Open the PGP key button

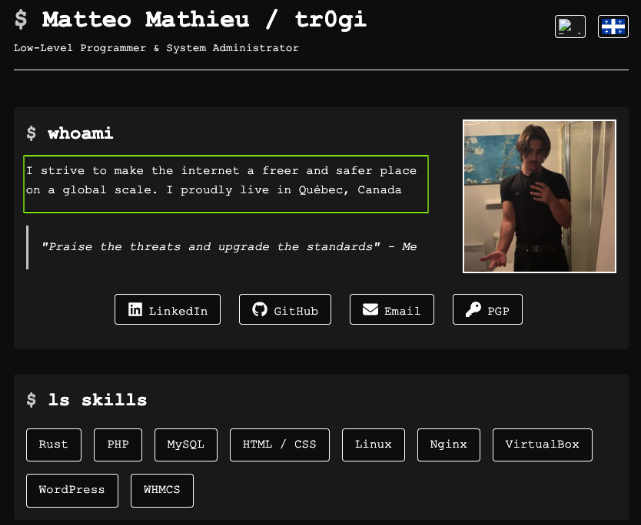(x=488, y=310)
